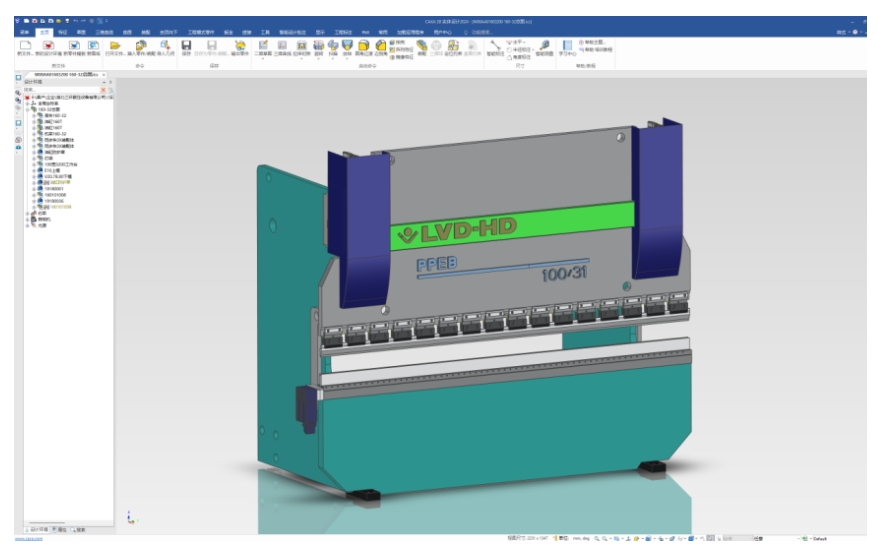Select the Chamfer (边倒角) icon
877x556 pixels.
(380, 45)
